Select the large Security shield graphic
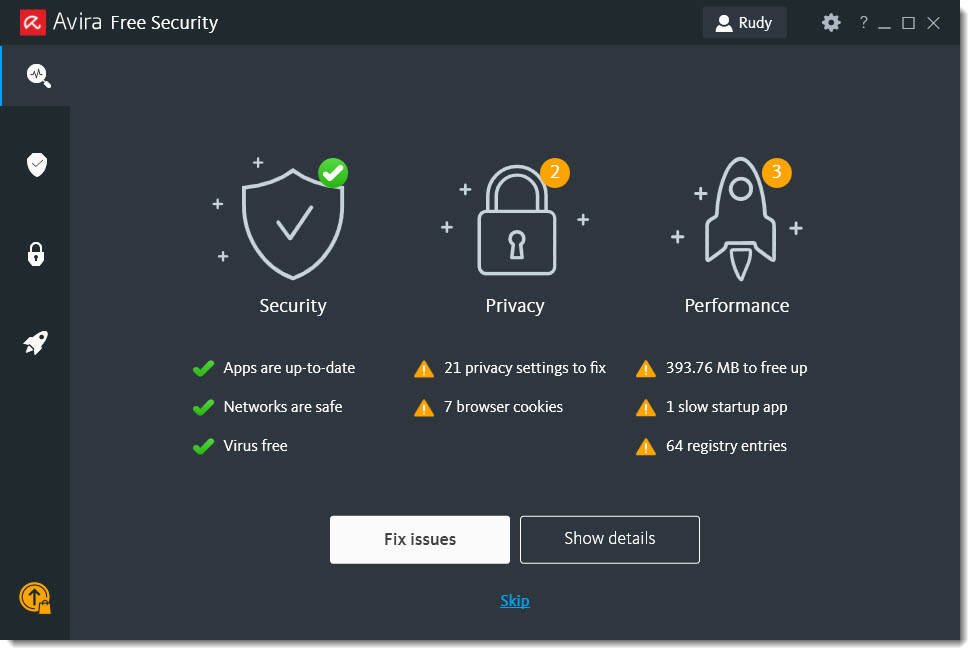Image resolution: width=975 pixels, height=655 pixels. 292,223
